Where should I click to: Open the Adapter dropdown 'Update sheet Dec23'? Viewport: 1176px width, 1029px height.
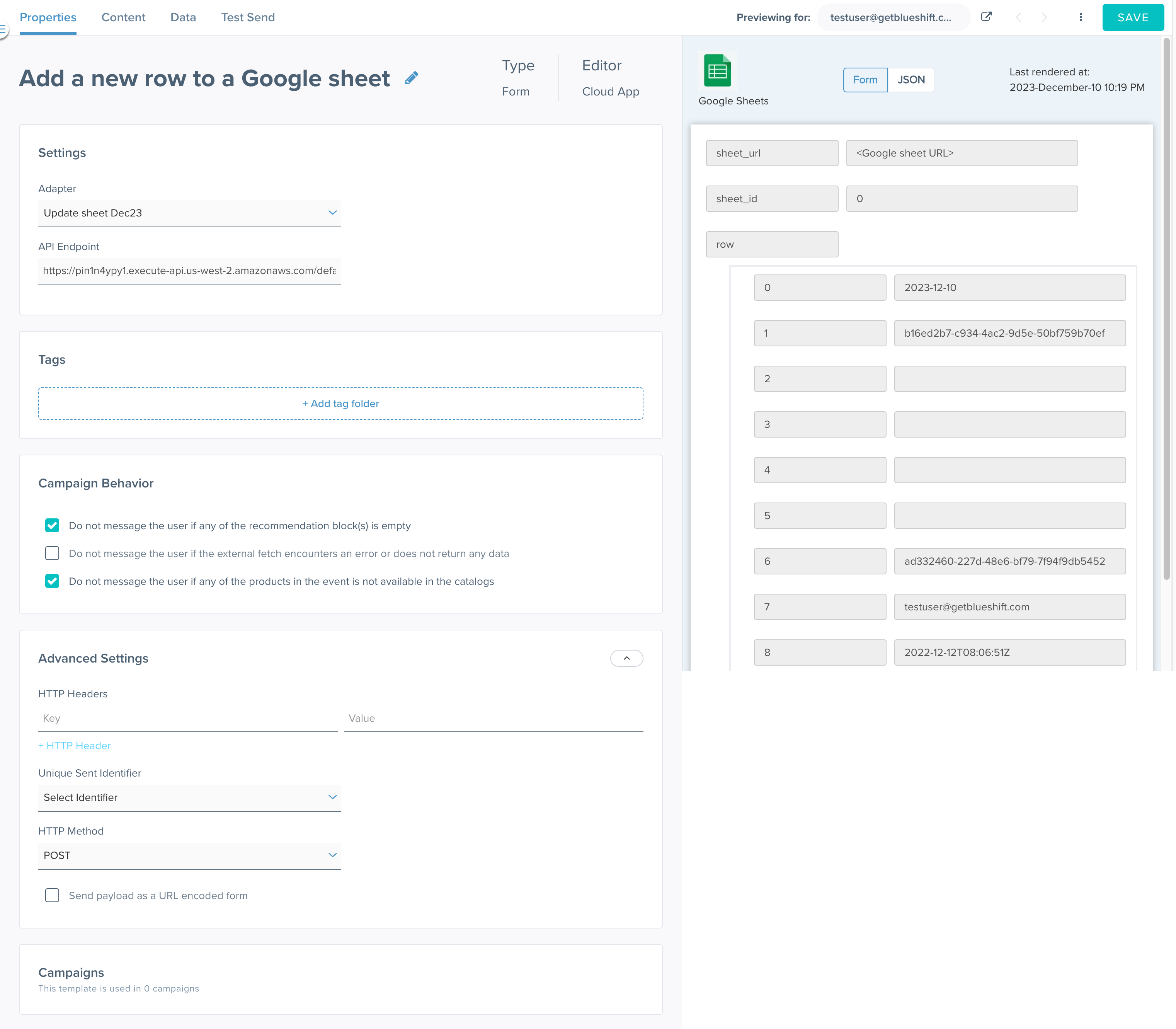coord(189,213)
